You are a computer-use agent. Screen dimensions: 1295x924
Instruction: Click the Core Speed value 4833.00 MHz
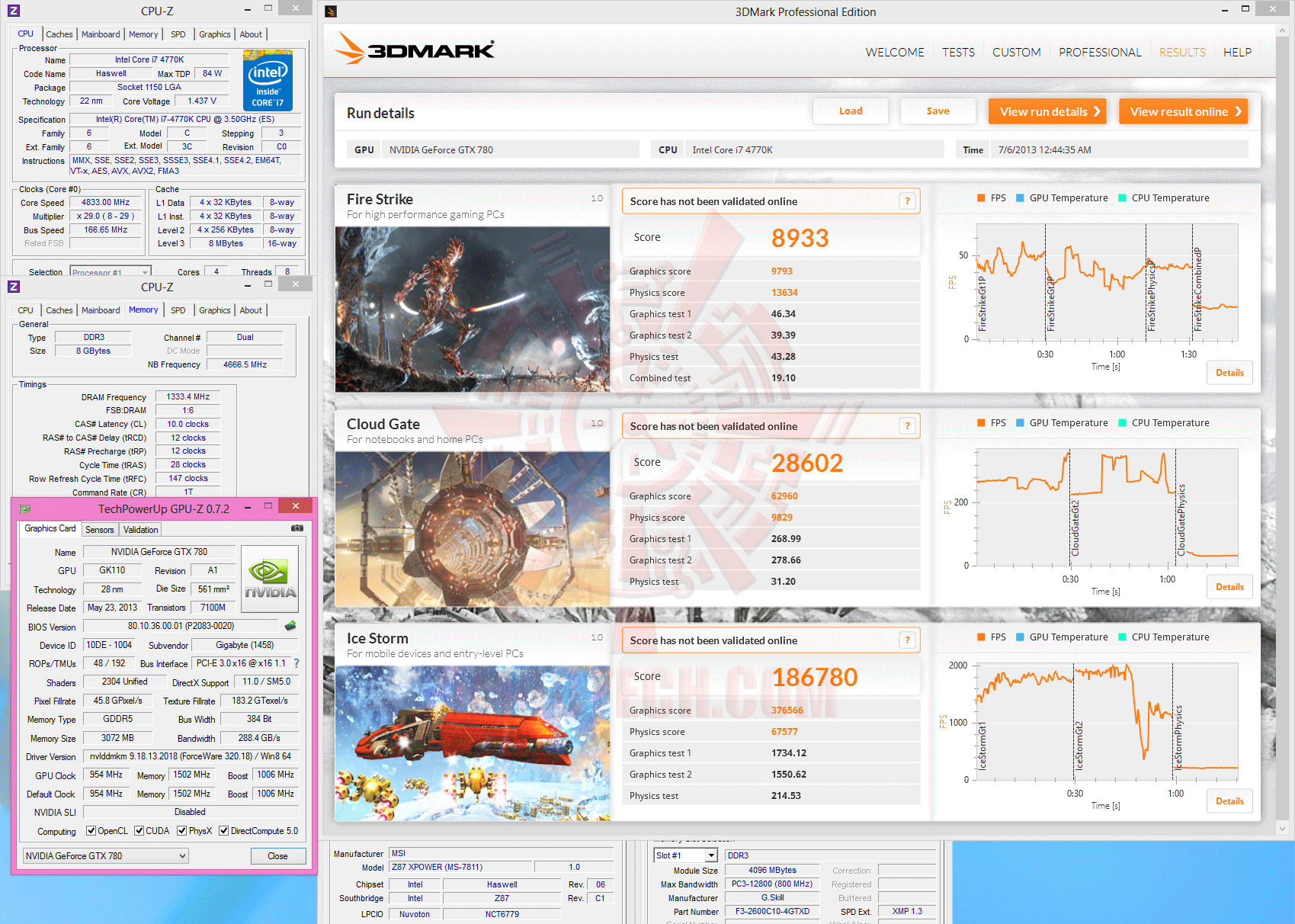click(106, 203)
